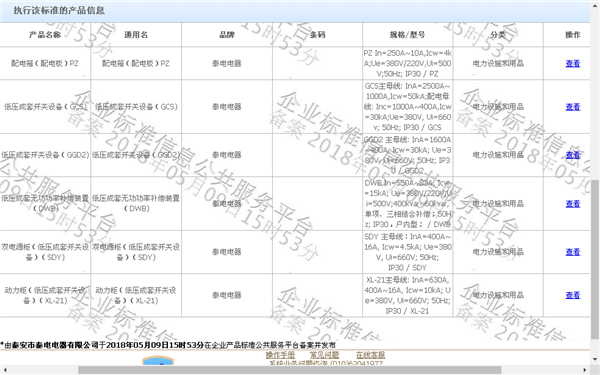Viewport: 600px width, 375px height.
Task: Open 查看 link for DWB compensation device row
Action: pos(572,204)
